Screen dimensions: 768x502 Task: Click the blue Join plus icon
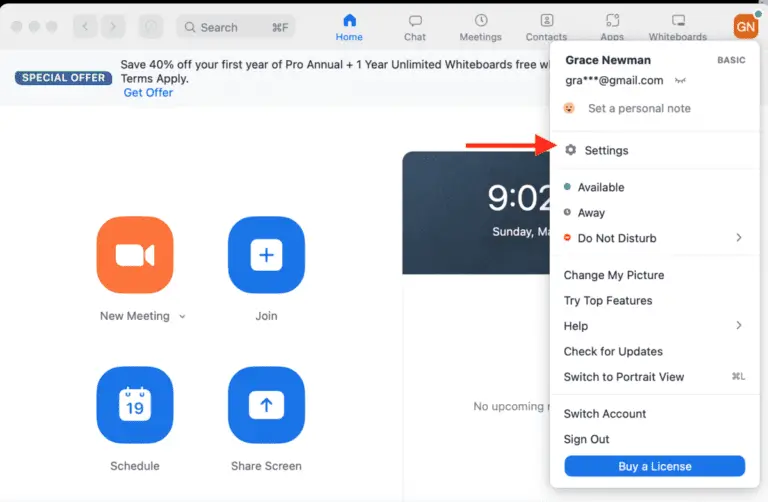coord(266,255)
